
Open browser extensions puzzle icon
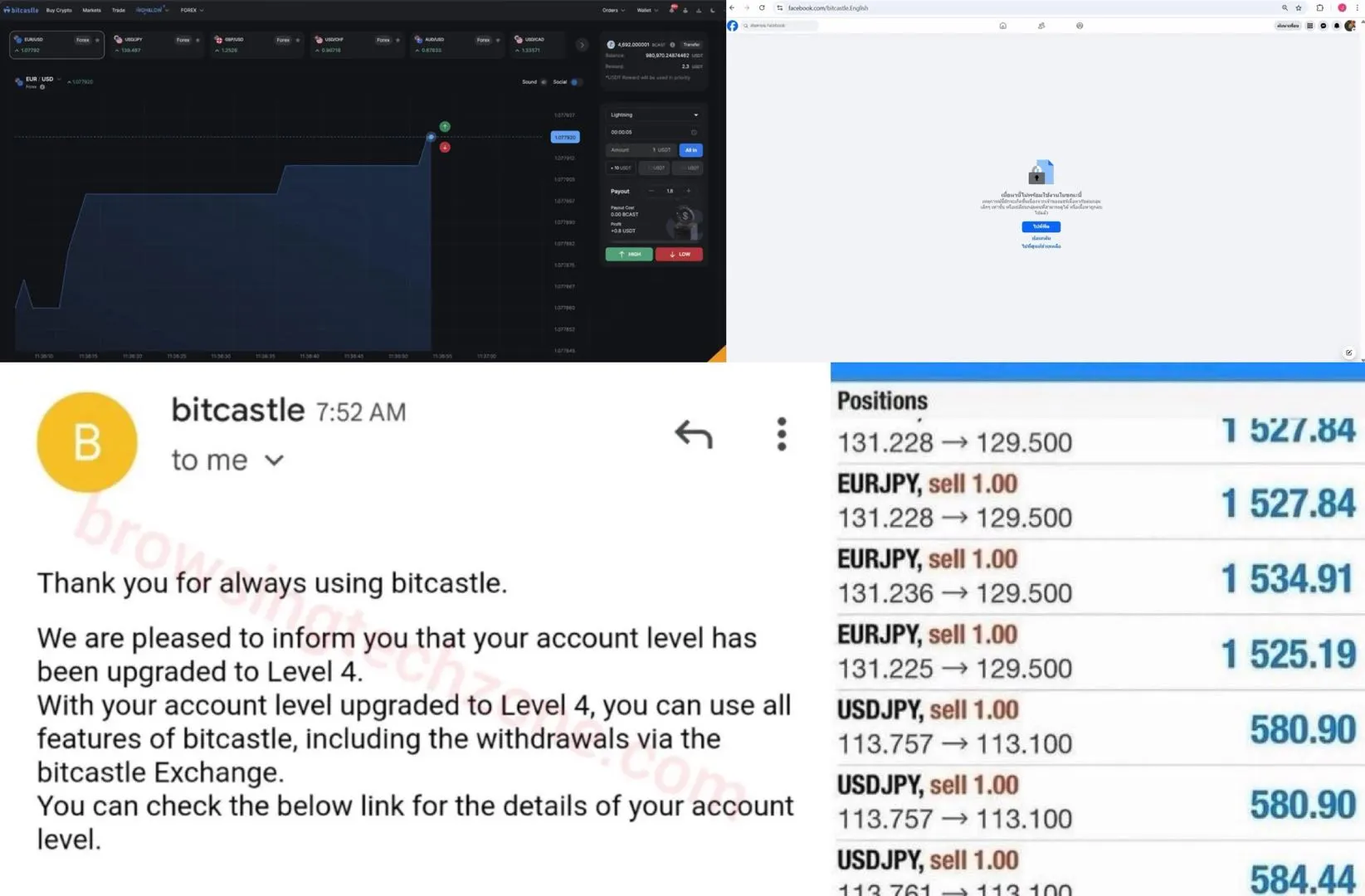1320,7
